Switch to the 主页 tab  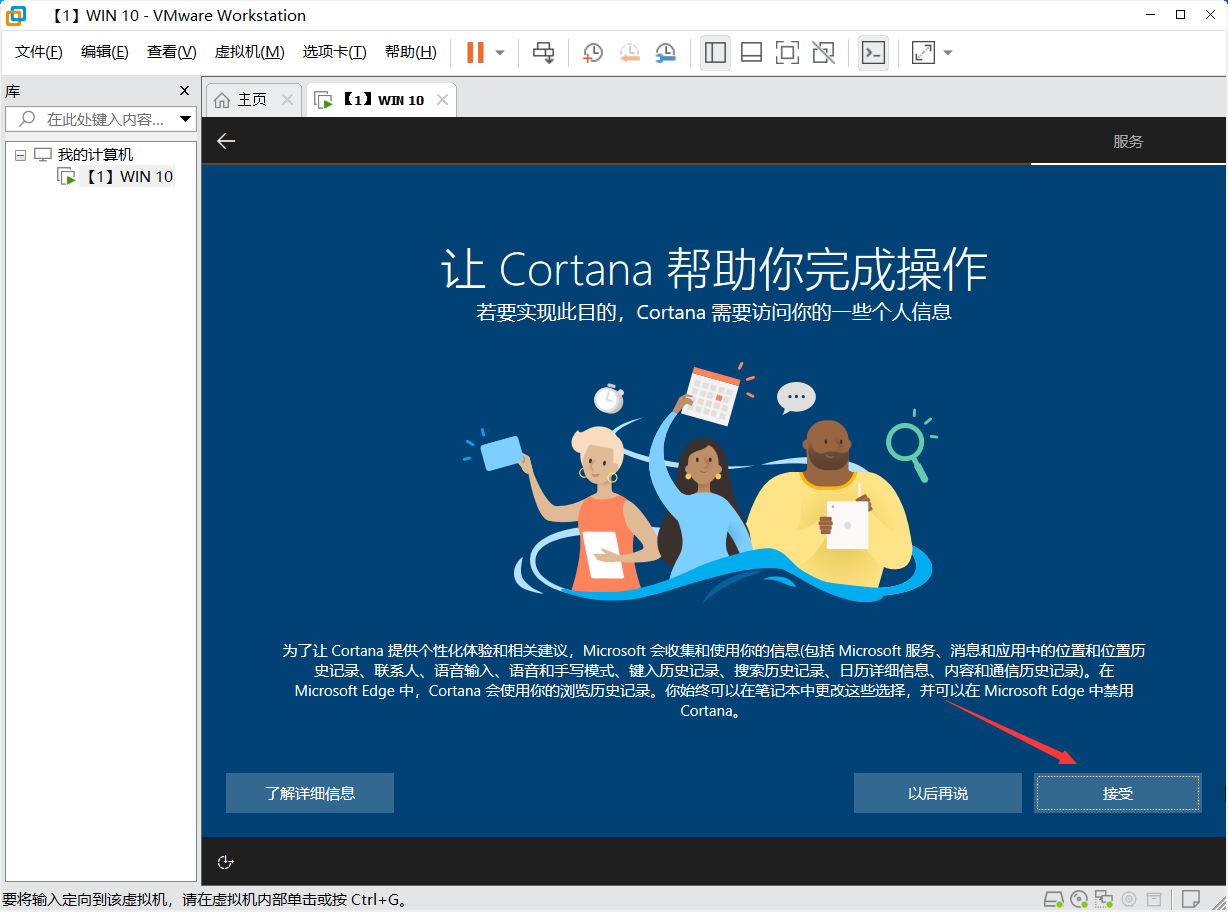(252, 100)
